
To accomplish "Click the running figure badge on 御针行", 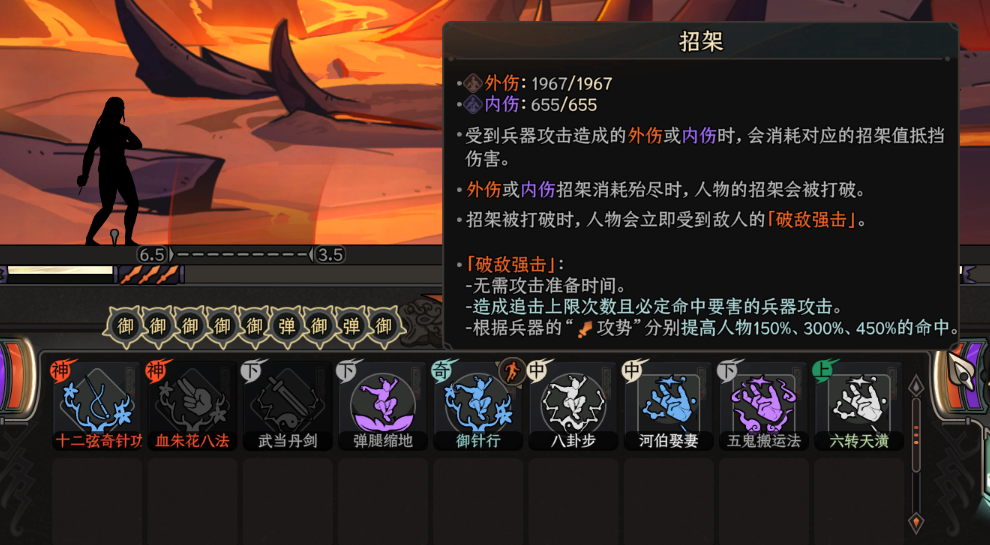I will pyautogui.click(x=512, y=371).
